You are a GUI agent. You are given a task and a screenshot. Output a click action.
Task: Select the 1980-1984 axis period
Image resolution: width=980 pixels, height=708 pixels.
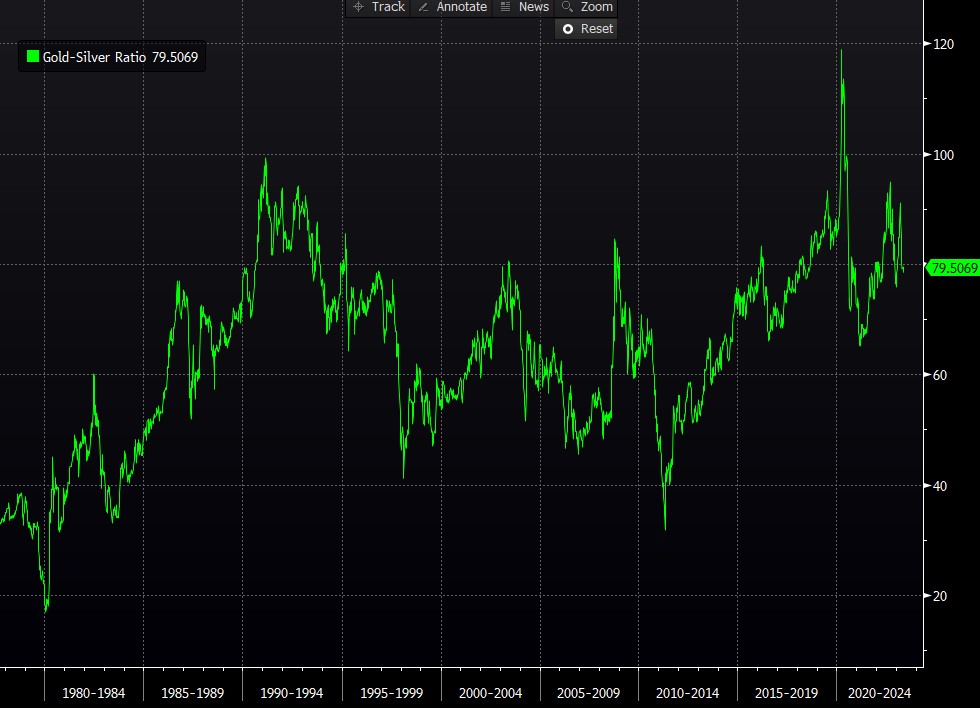click(93, 693)
